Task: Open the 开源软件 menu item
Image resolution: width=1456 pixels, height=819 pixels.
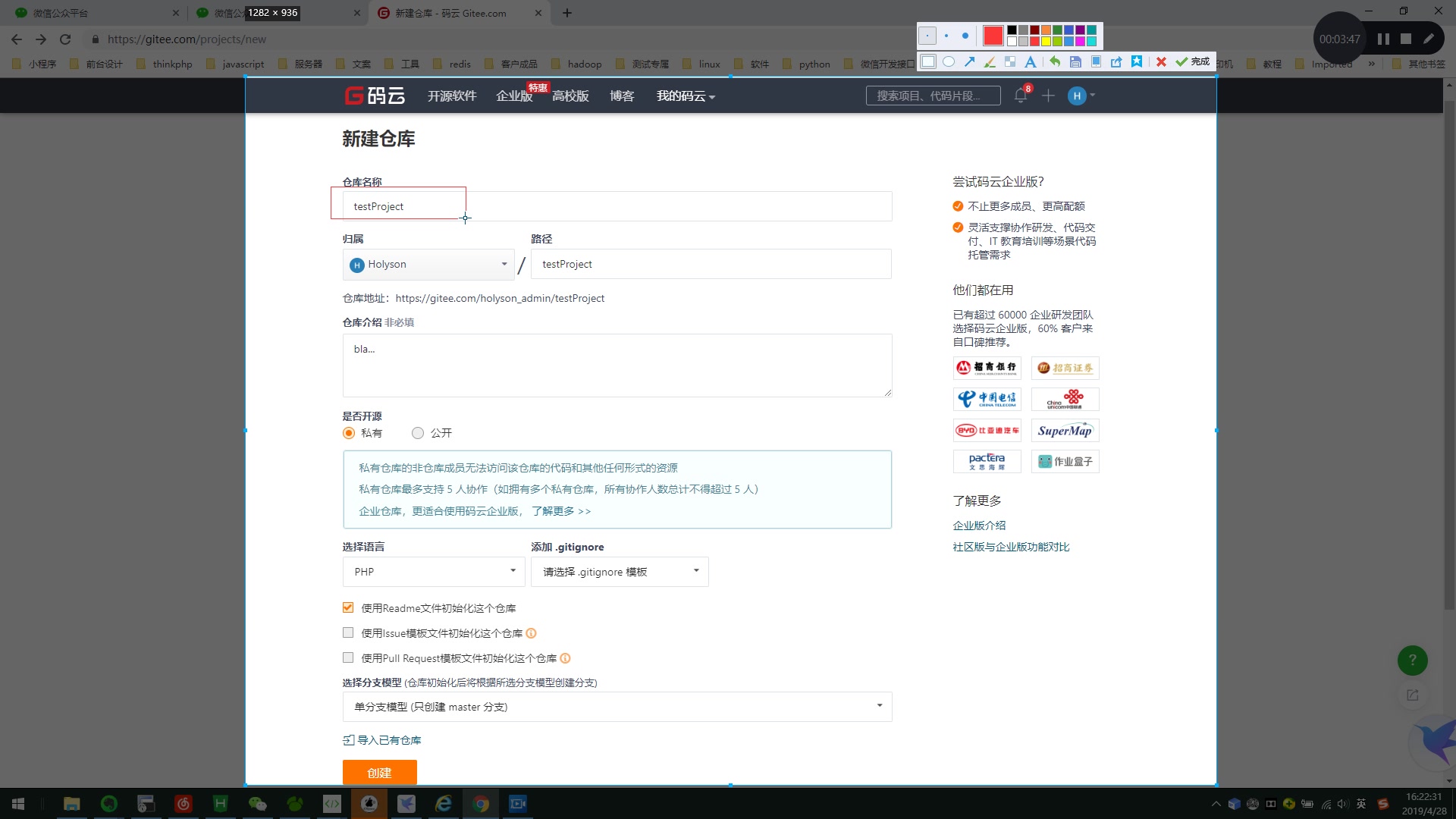Action: point(452,96)
